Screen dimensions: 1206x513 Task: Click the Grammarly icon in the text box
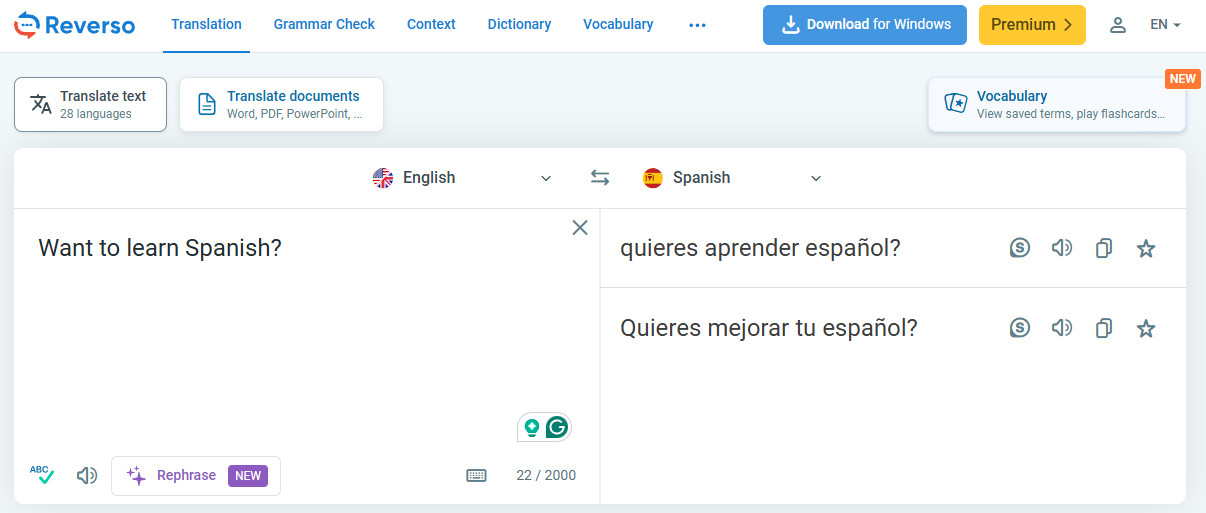[x=557, y=427]
